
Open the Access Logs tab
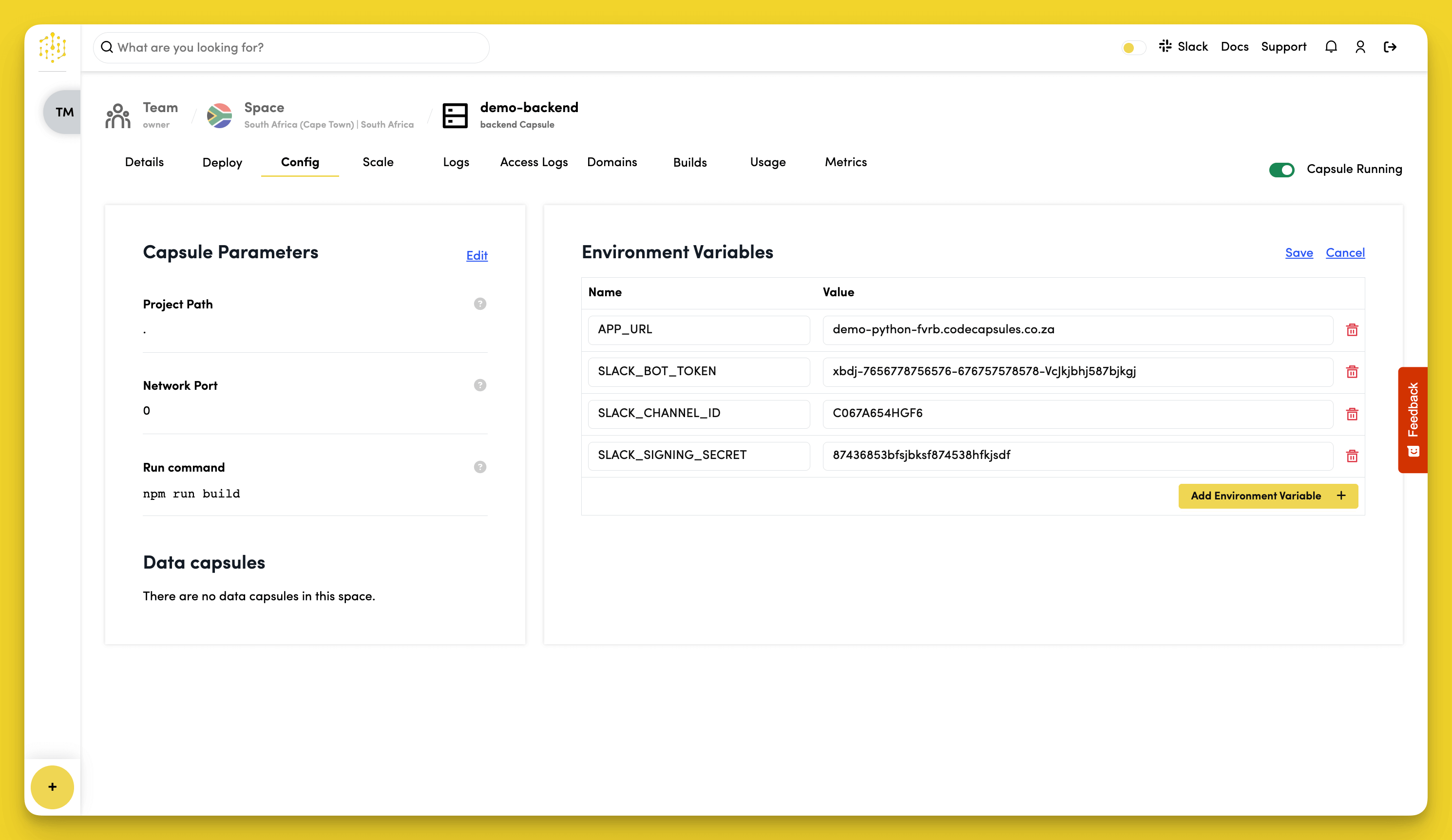click(x=534, y=162)
